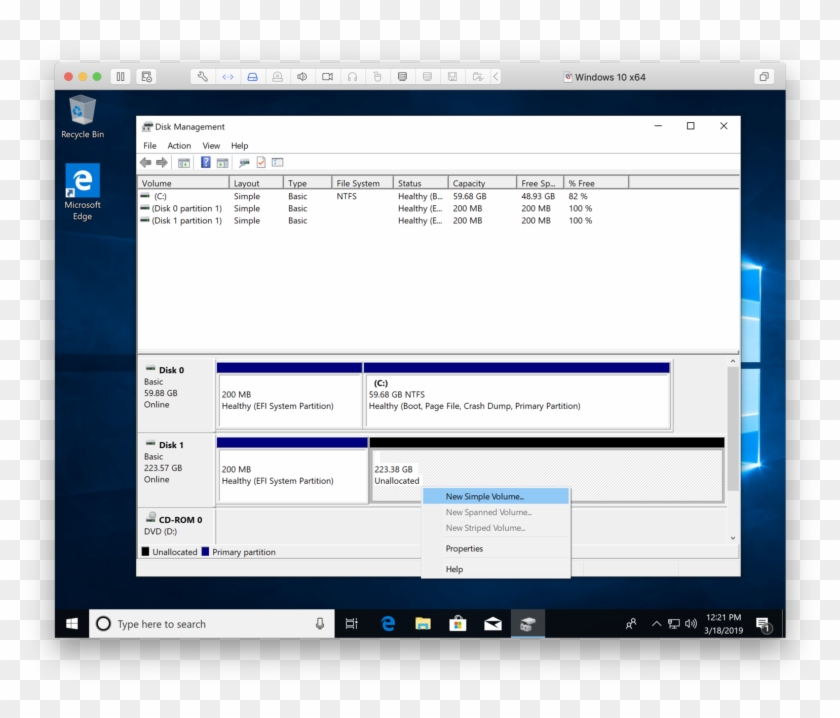Image resolution: width=840 pixels, height=718 pixels.
Task: Open the Action menu
Action: (x=179, y=145)
